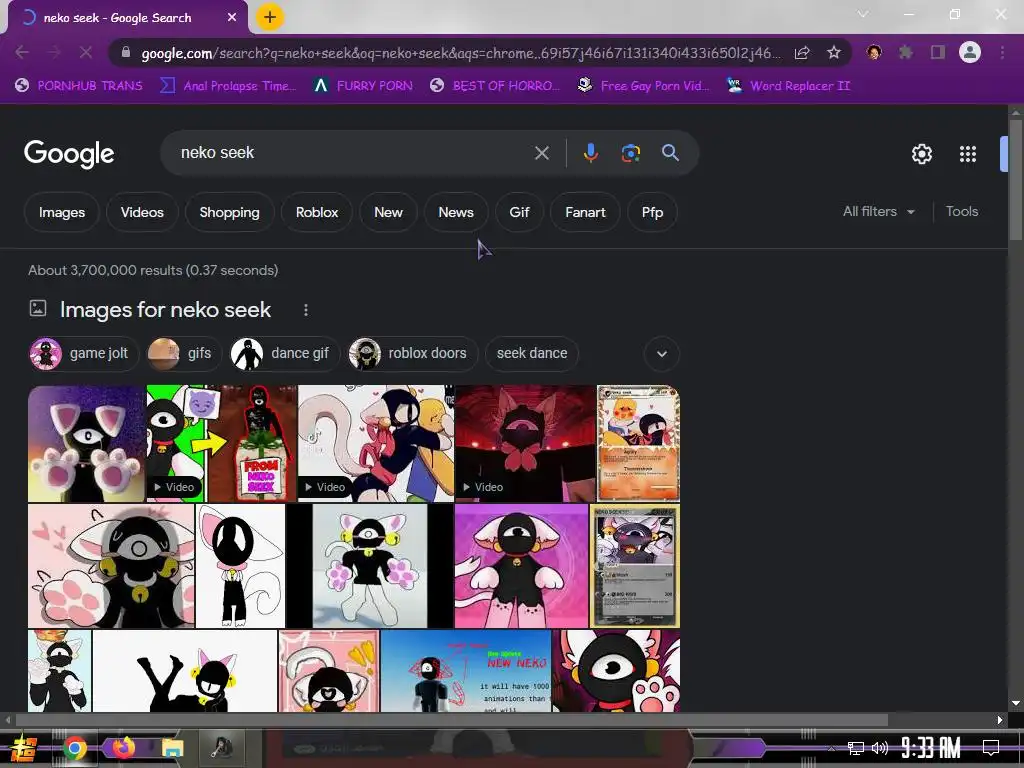The image size is (1024, 768).
Task: Click the Start button on the taskbar
Action: pos(24,748)
